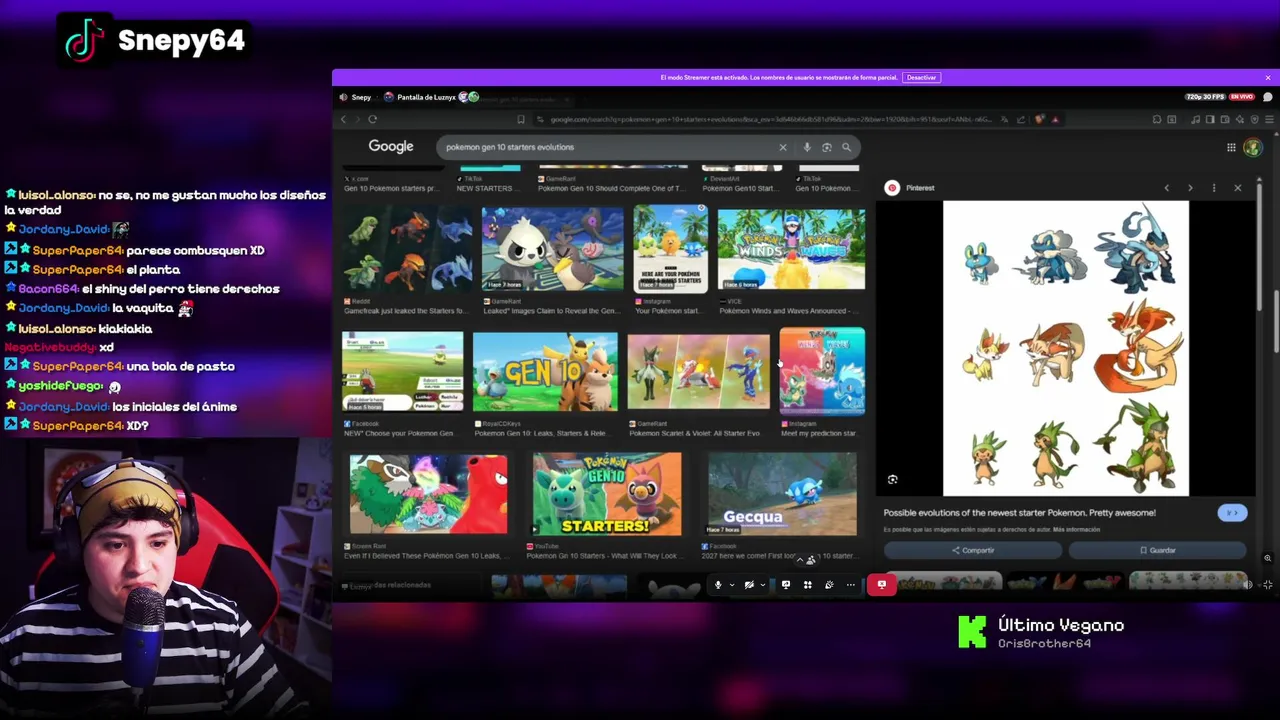The image size is (1280, 720).
Task: Click the Google logo
Action: (x=391, y=146)
